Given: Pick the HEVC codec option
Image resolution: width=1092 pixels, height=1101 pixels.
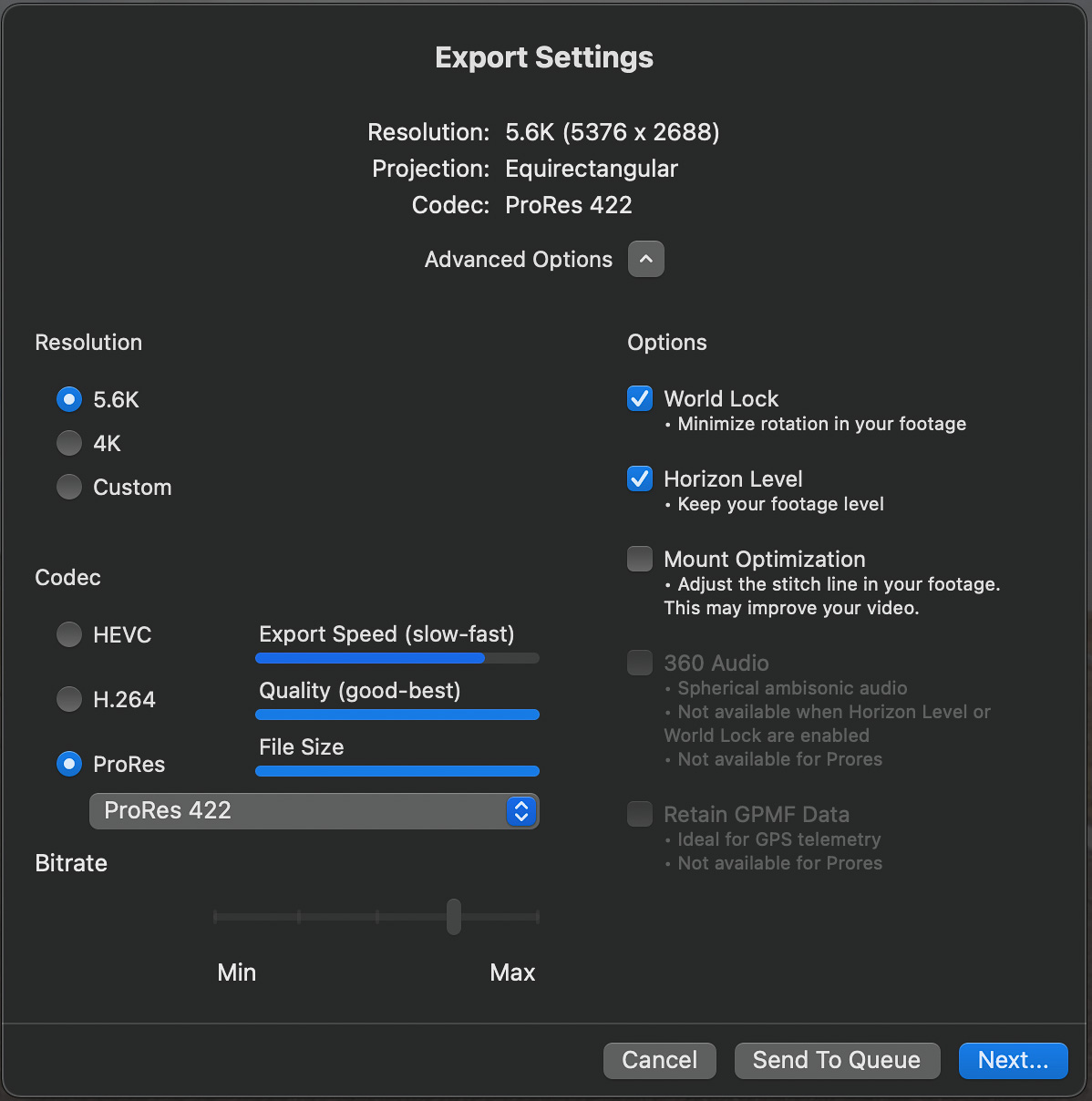Looking at the screenshot, I should pos(69,634).
